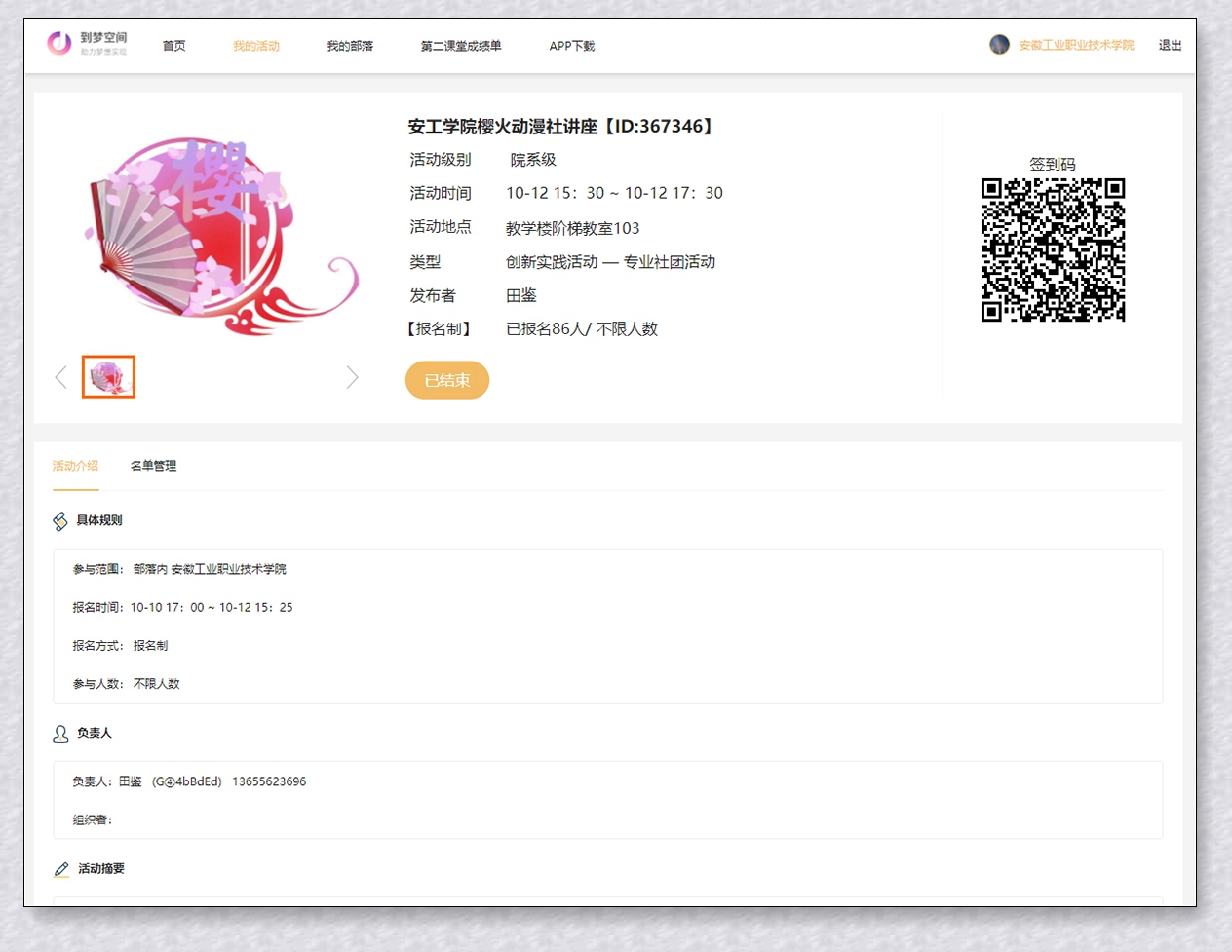Click the 到梦空间 logo icon
Screen dimensions: 1232x952
click(59, 43)
